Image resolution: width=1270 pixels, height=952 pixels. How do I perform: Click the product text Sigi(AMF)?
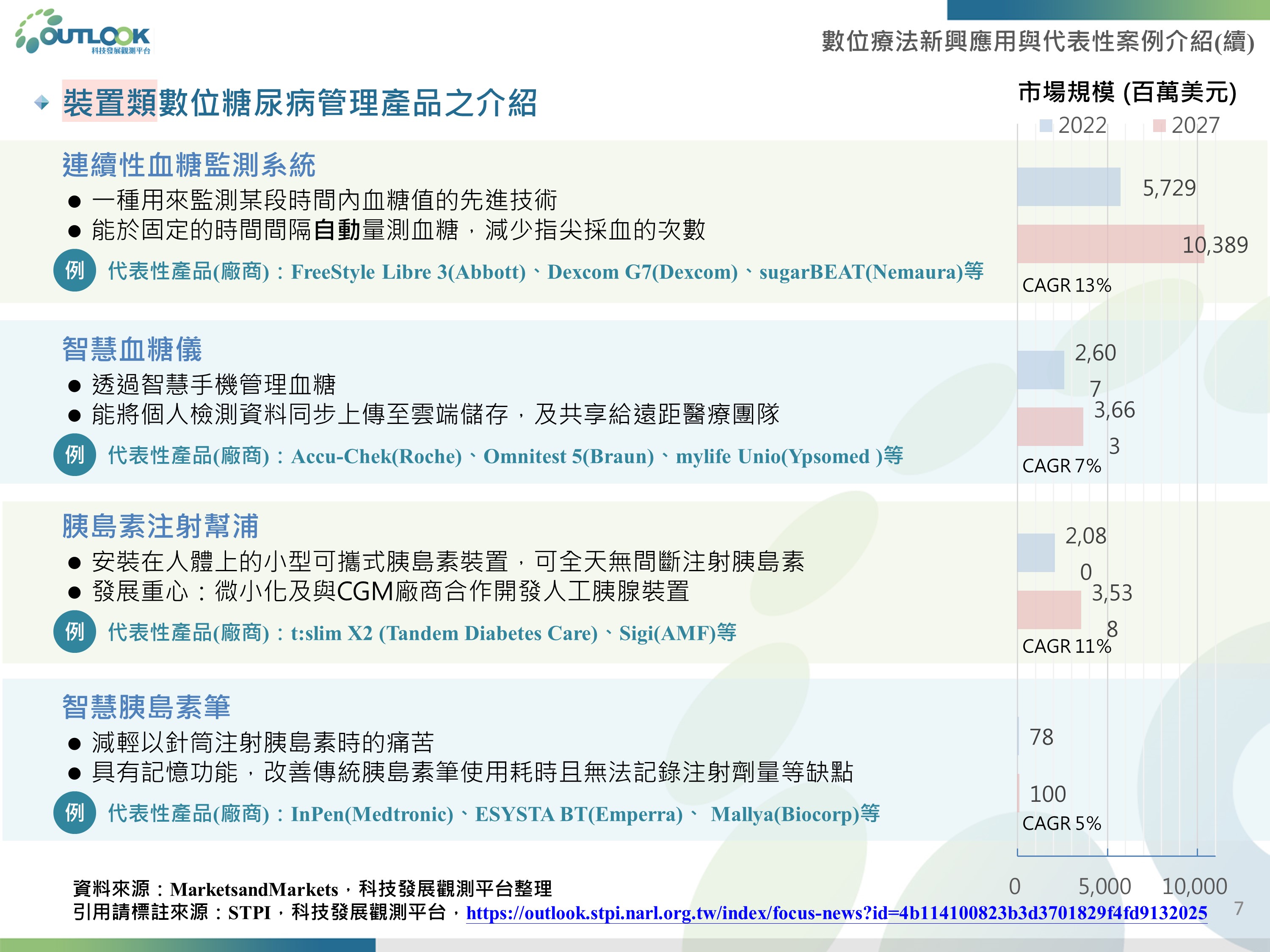tap(667, 633)
